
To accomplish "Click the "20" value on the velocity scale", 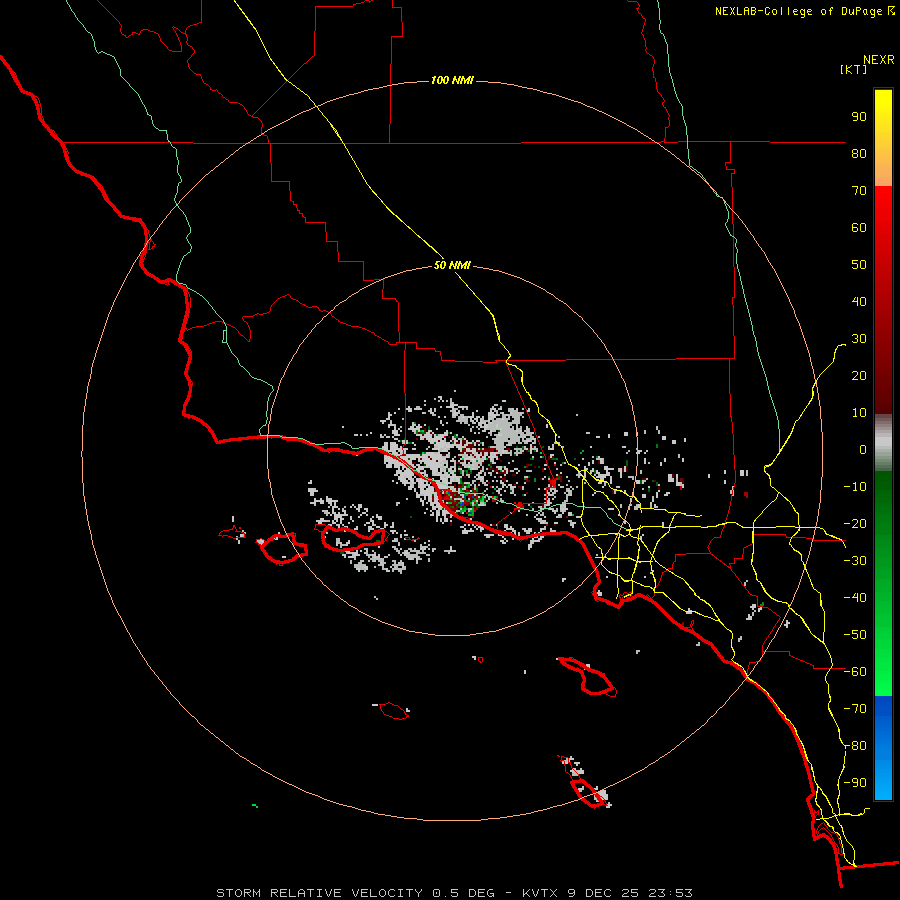I will [x=859, y=376].
